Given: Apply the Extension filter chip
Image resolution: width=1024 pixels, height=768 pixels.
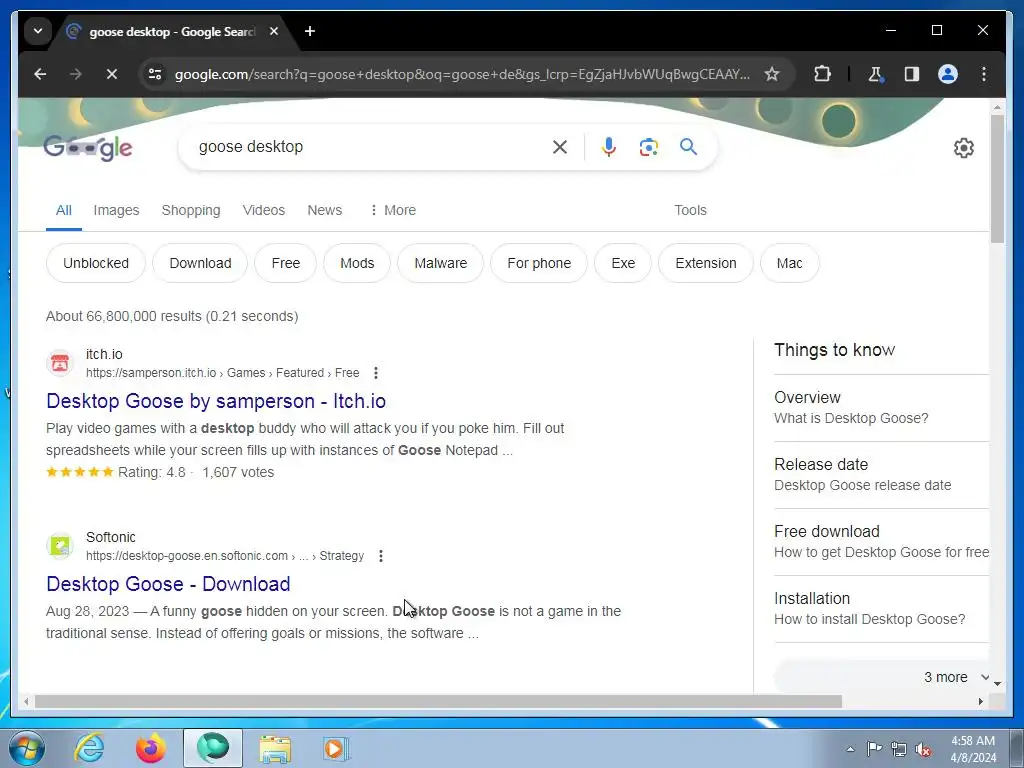Looking at the screenshot, I should click(x=706, y=263).
